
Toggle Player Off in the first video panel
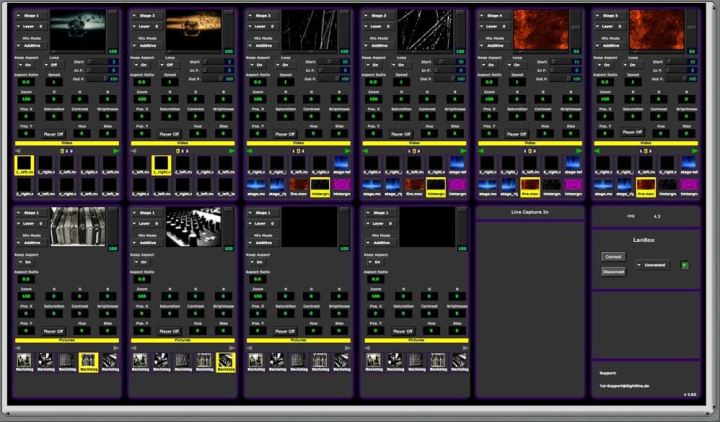point(54,132)
